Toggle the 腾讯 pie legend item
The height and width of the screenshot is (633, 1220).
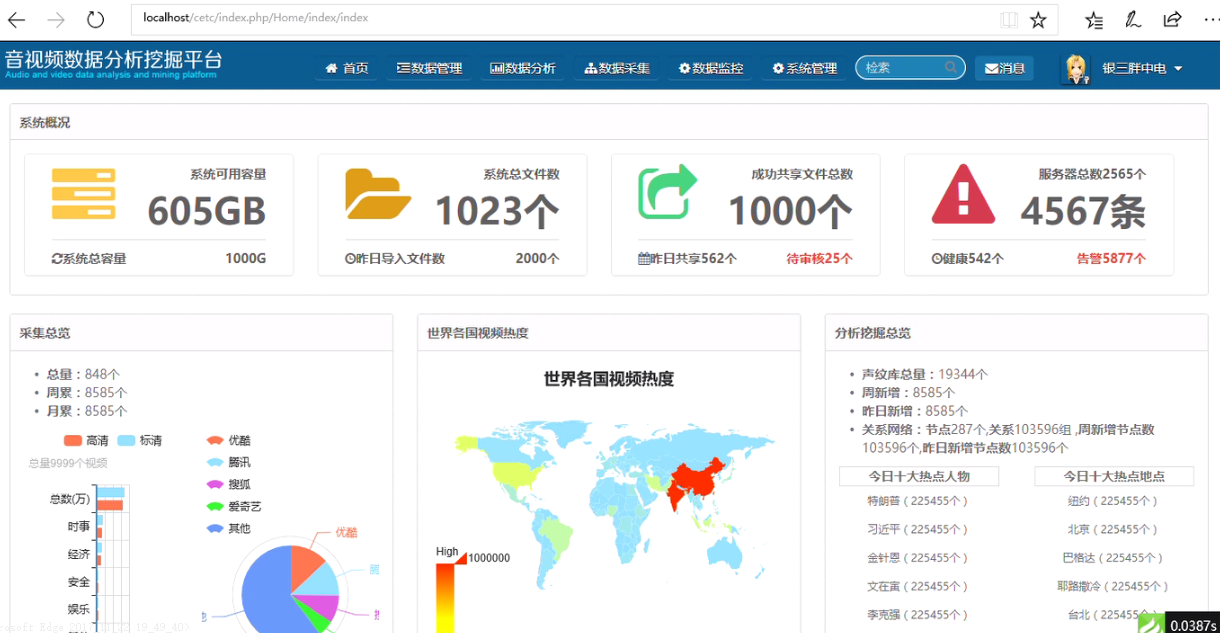point(229,463)
